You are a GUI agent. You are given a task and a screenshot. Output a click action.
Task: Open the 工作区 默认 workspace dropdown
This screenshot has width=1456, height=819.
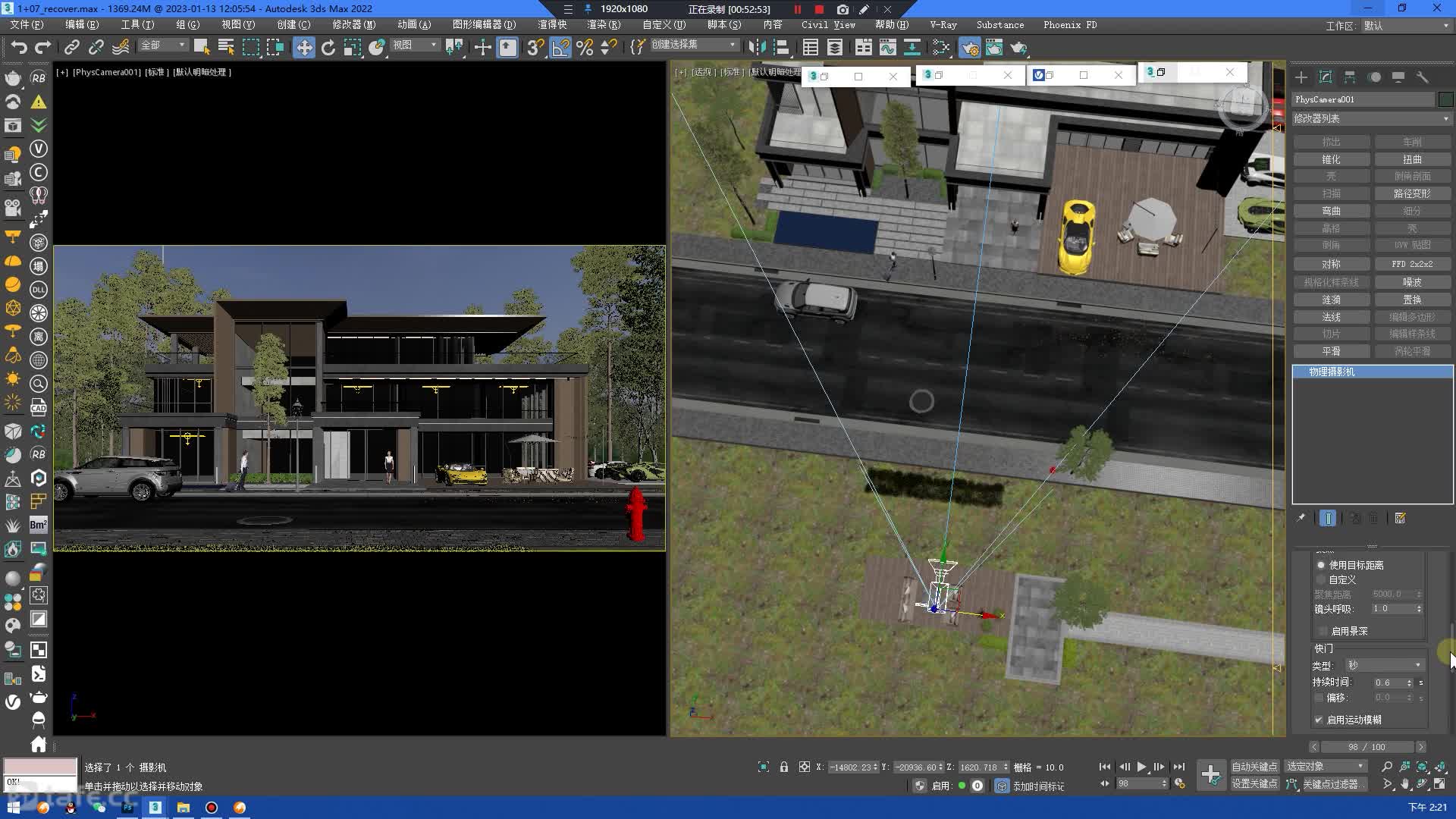click(x=1405, y=26)
